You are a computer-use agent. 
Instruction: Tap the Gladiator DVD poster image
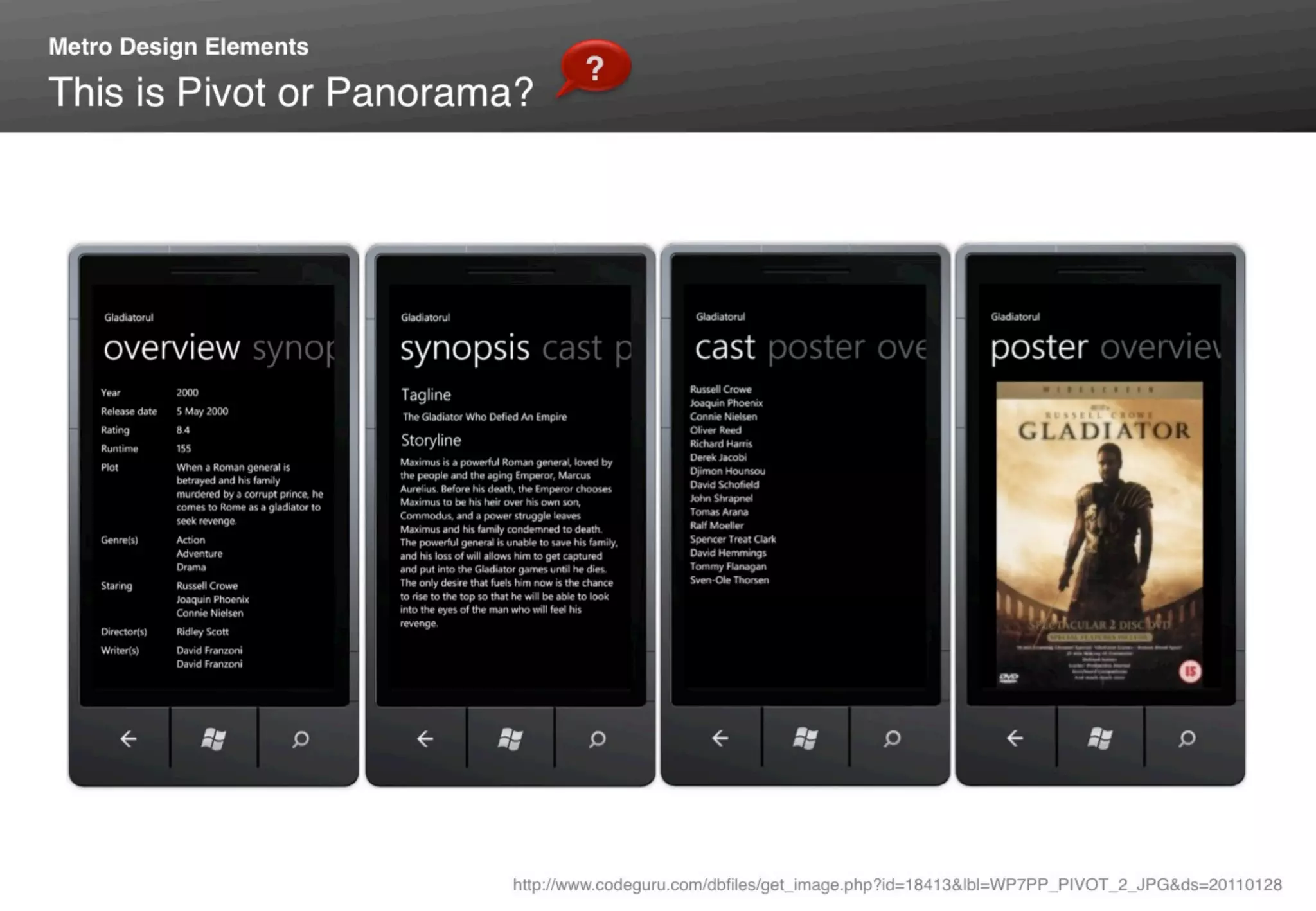tap(1099, 535)
